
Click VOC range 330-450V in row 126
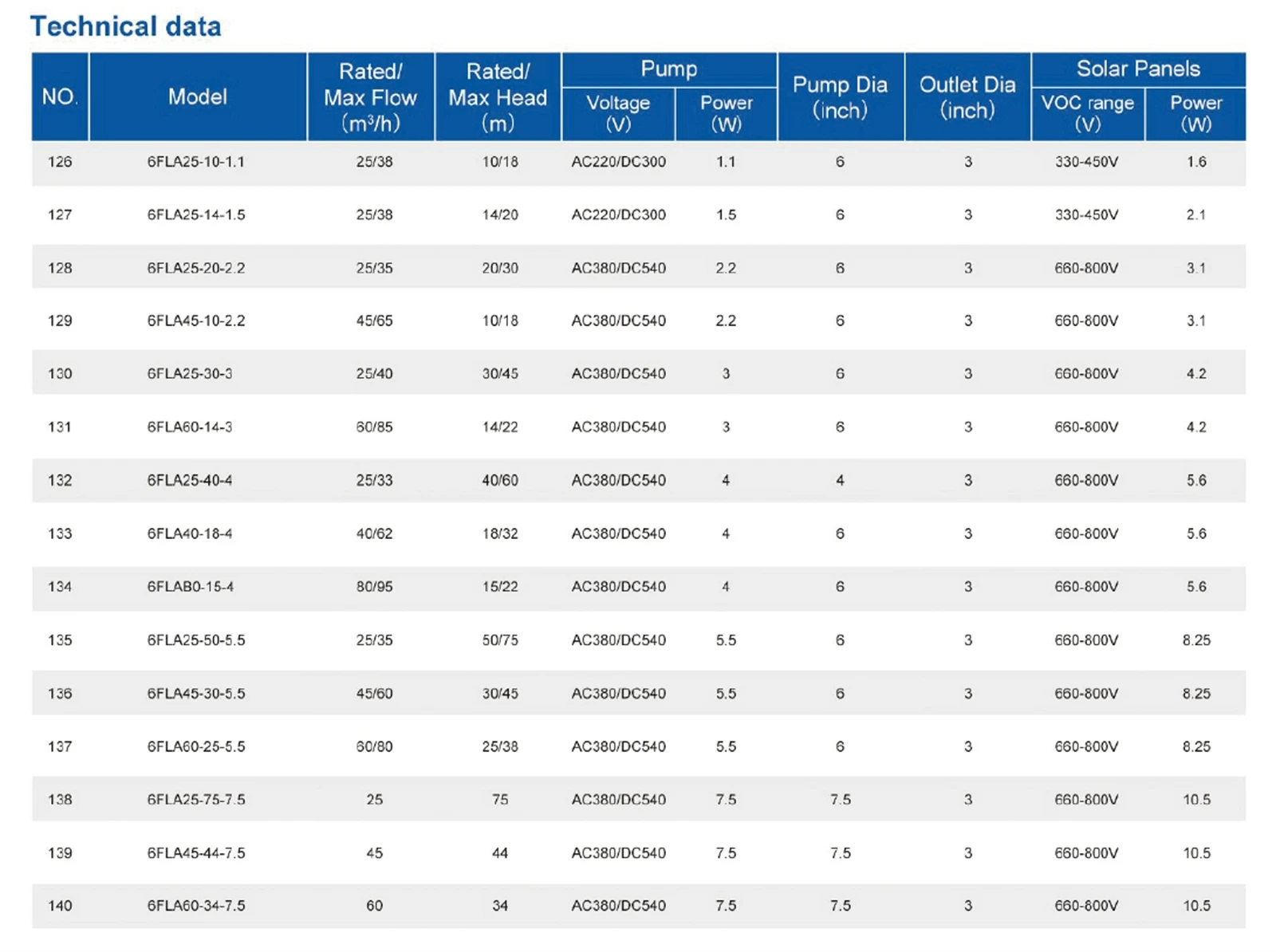(1086, 162)
